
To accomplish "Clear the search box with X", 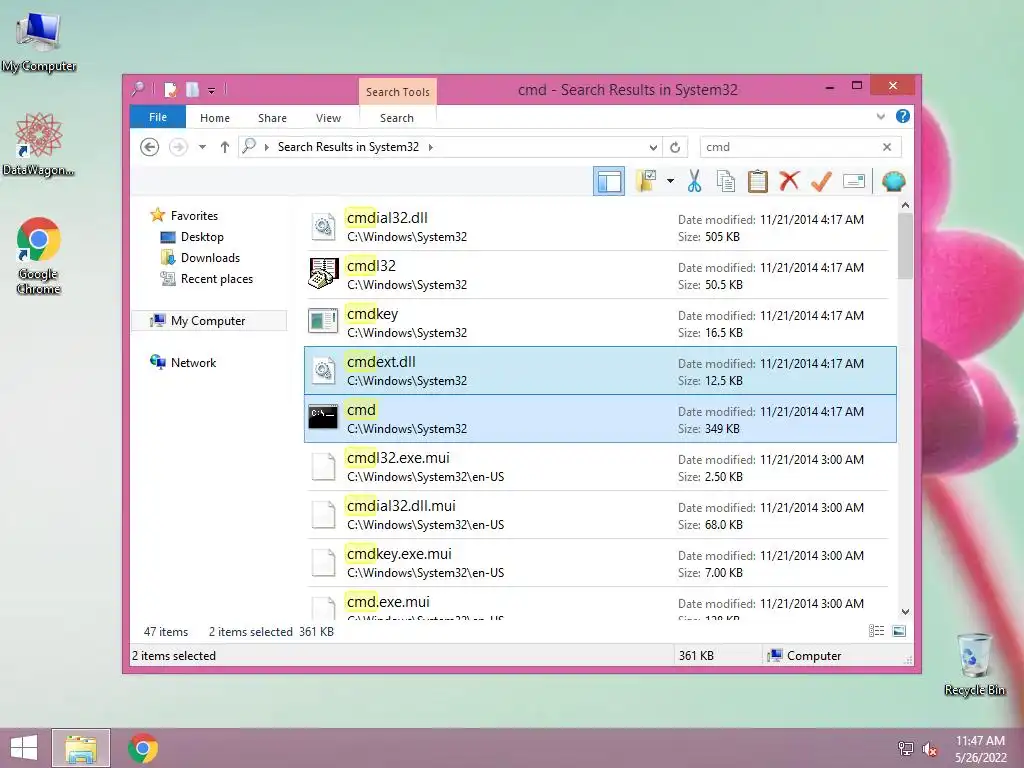I will coord(887,147).
